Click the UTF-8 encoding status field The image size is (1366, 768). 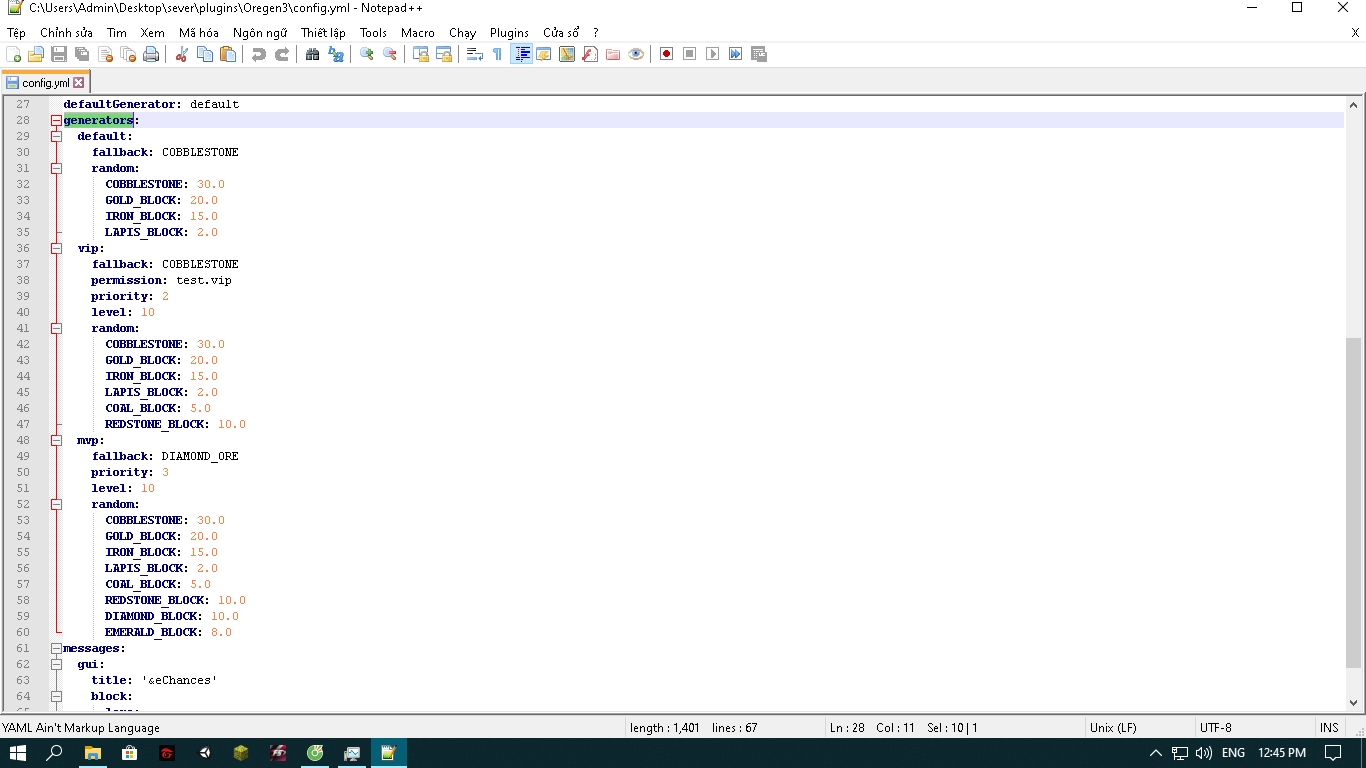1216,727
